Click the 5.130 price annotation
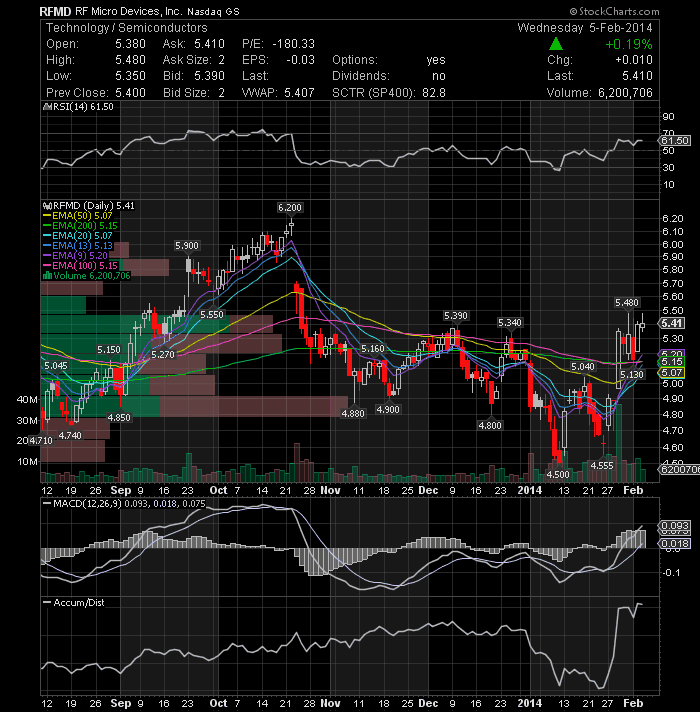Viewport: 700px width, 712px height. click(632, 375)
